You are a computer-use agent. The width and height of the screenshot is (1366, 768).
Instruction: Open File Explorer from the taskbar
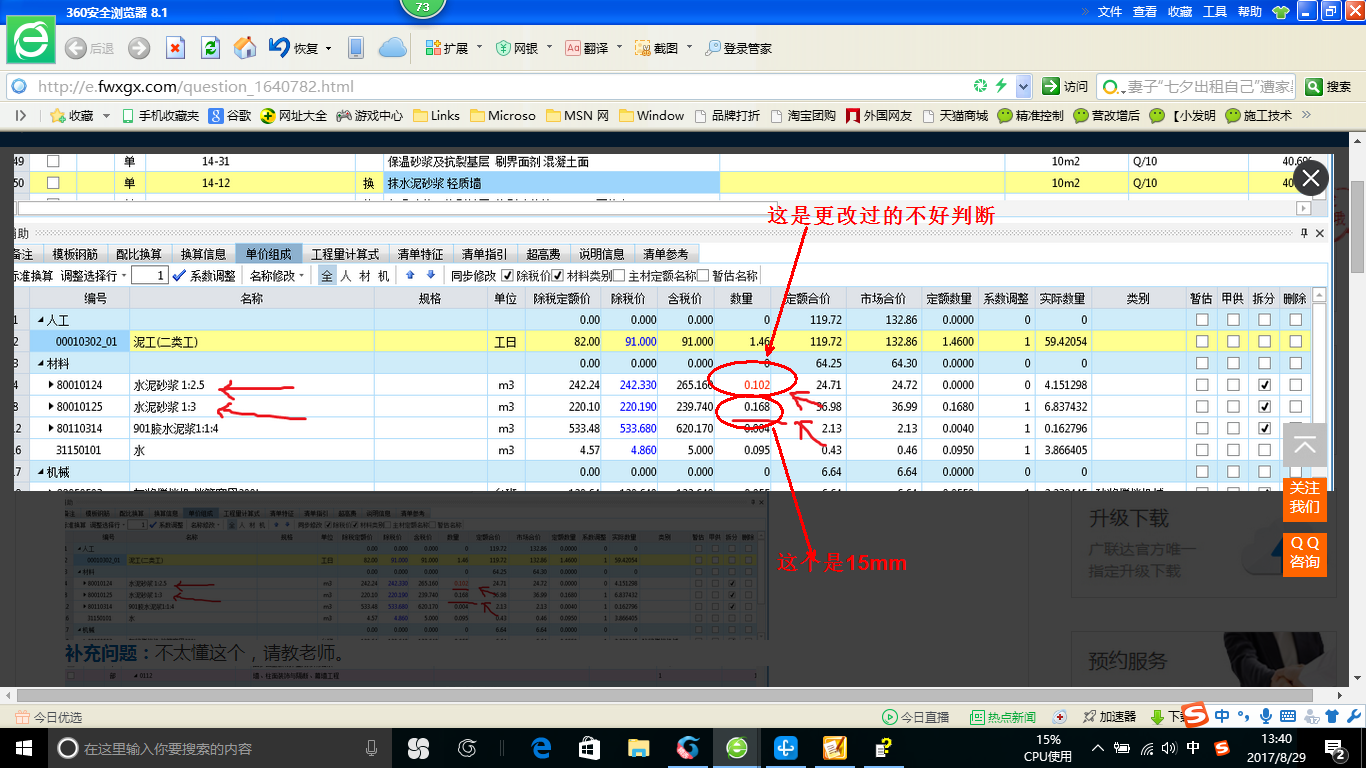pyautogui.click(x=638, y=748)
